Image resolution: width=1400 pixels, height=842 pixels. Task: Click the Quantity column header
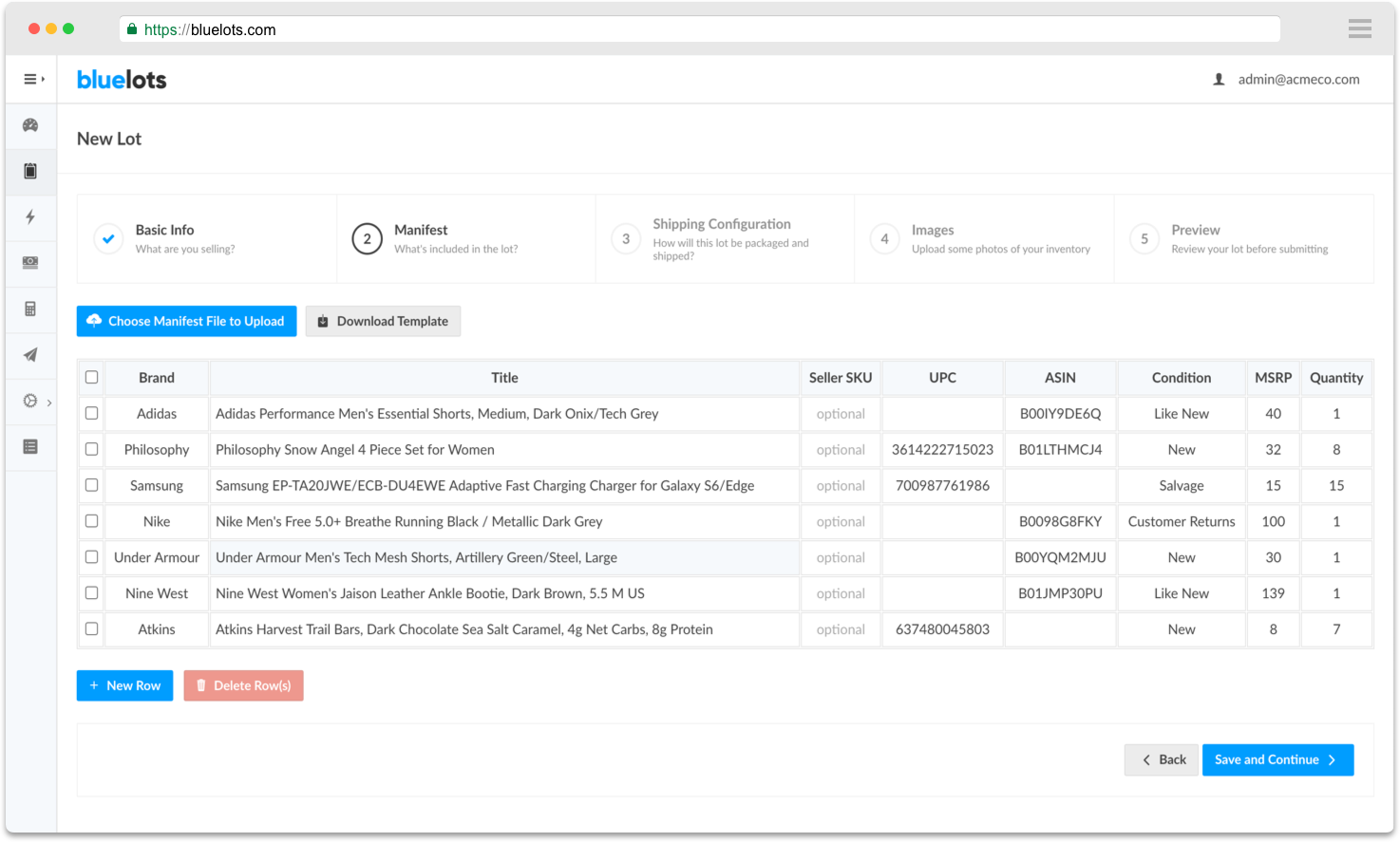1335,378
